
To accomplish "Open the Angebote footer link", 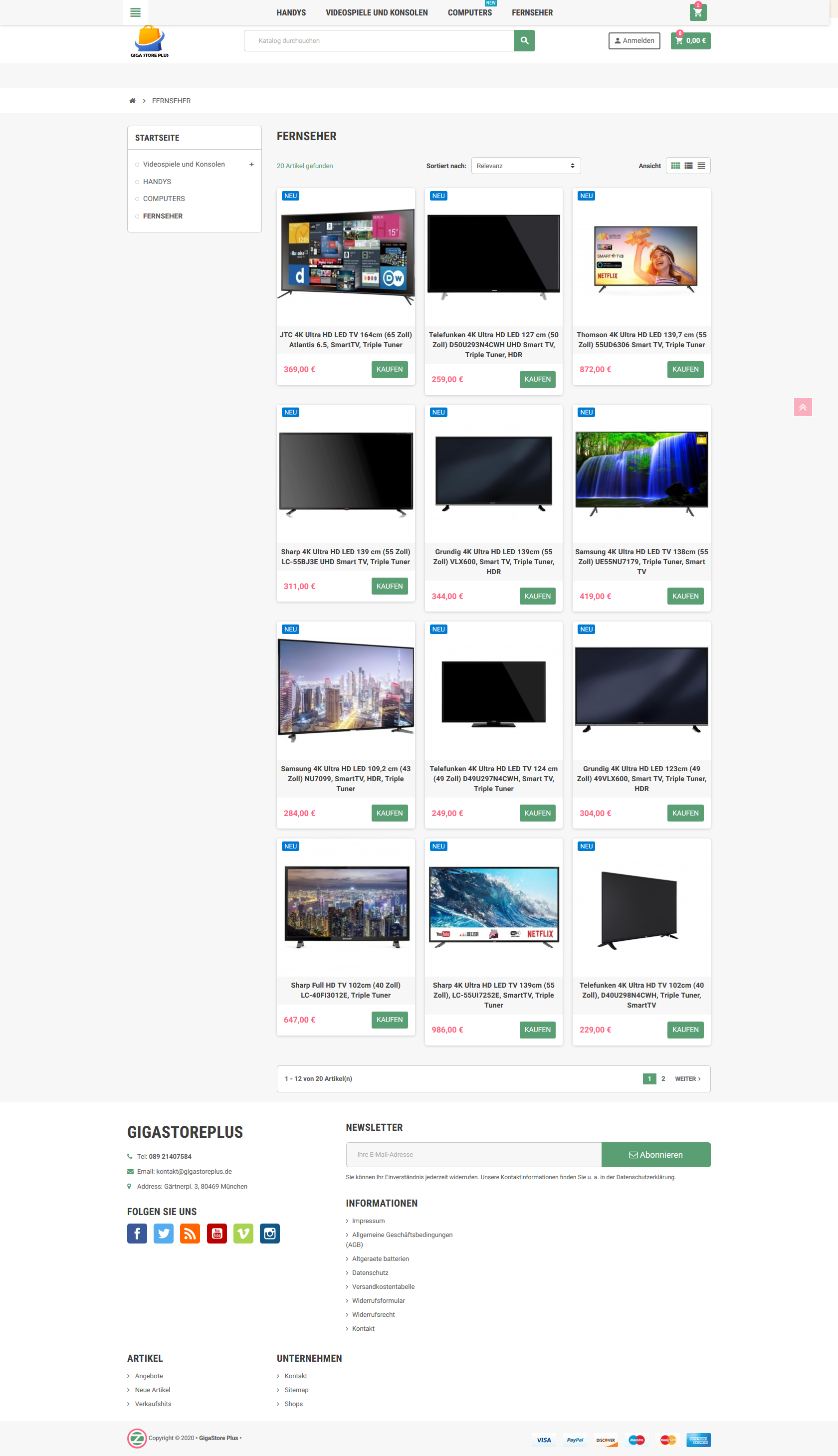I will [149, 1375].
